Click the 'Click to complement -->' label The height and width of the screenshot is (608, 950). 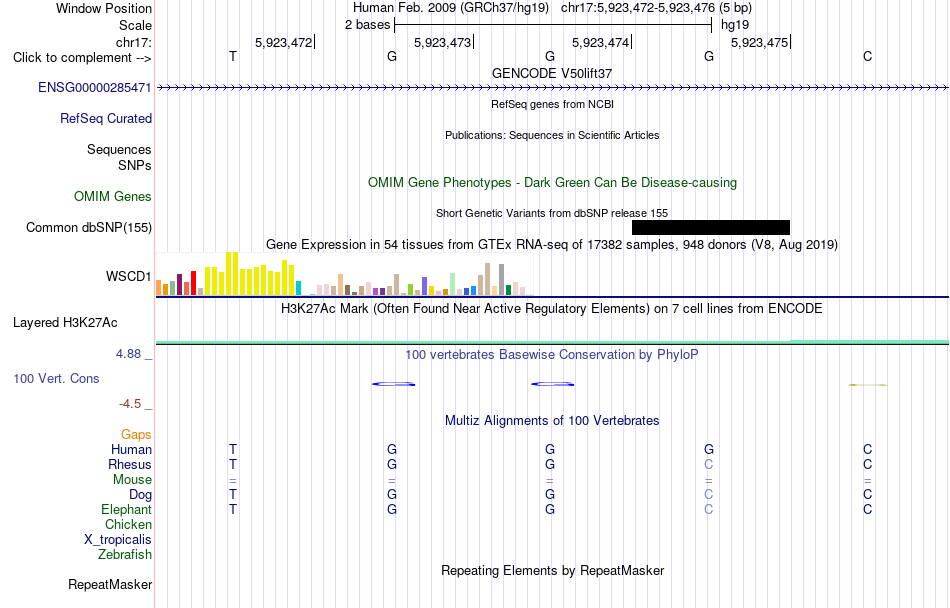pyautogui.click(x=82, y=58)
